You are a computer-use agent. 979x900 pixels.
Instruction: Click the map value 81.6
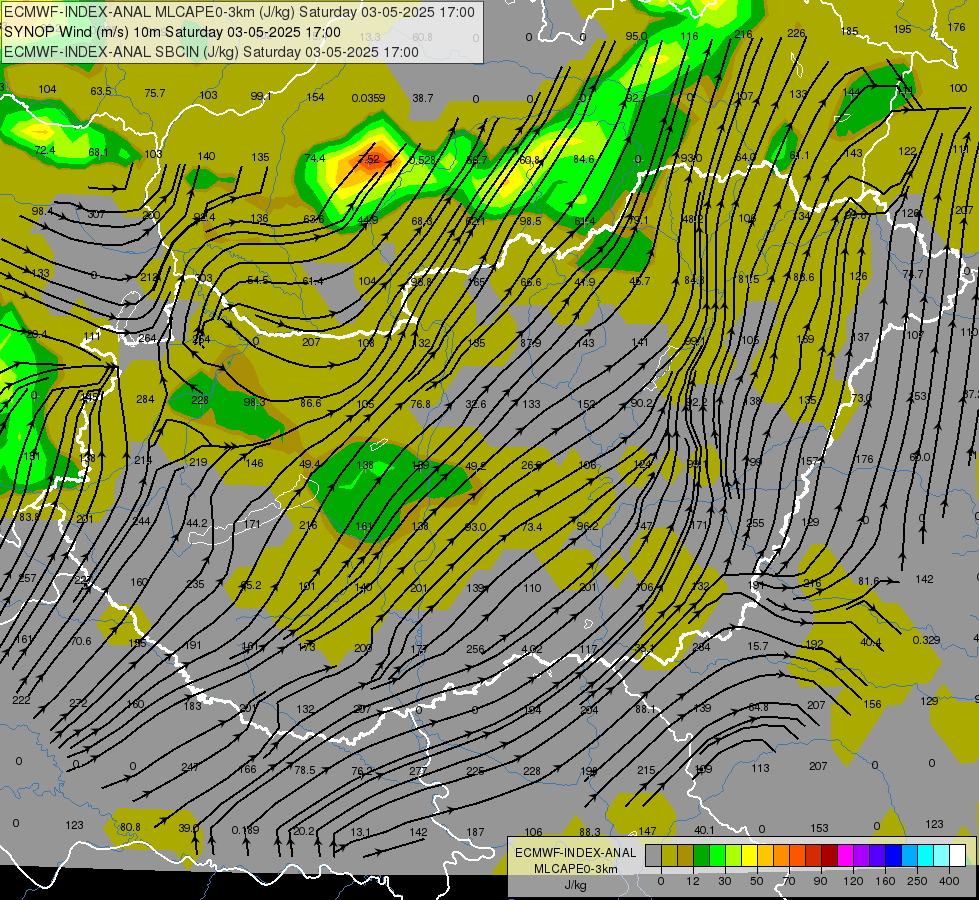point(868,581)
